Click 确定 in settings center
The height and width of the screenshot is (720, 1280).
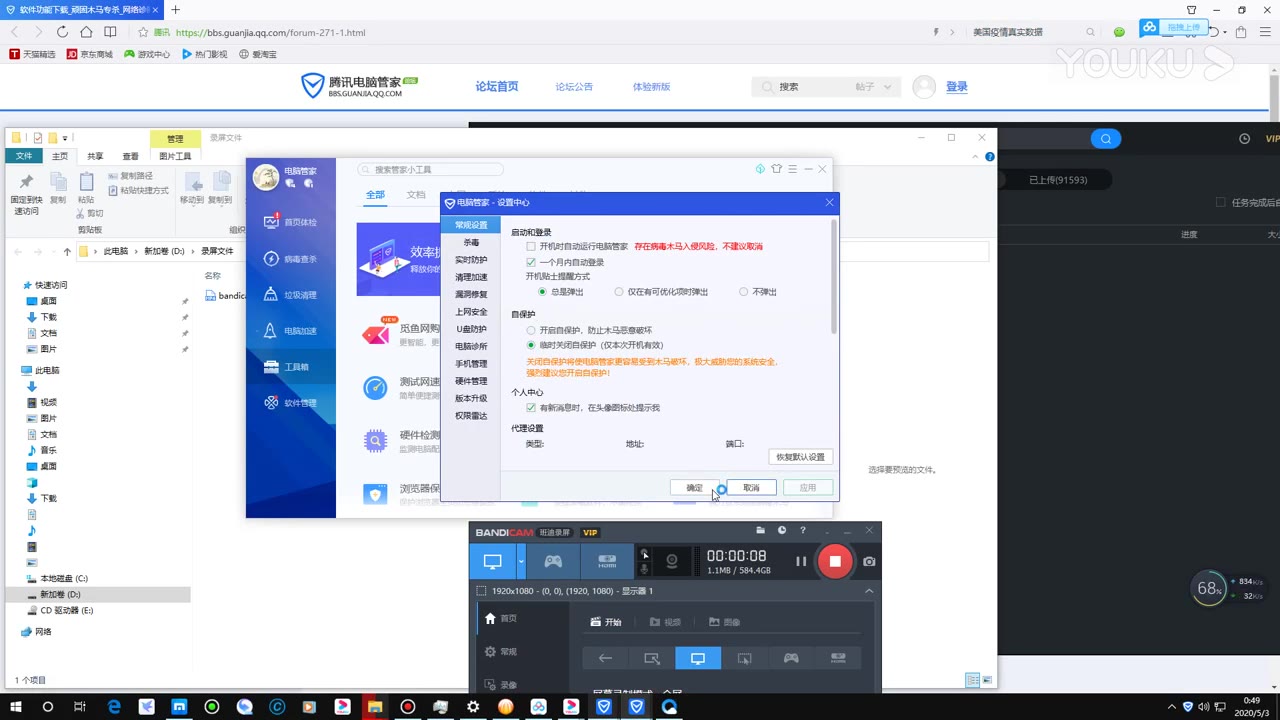(694, 488)
